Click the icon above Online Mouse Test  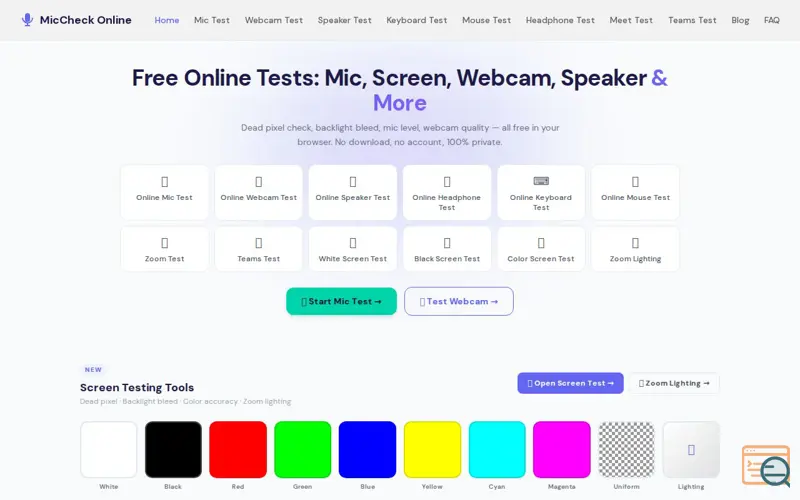tap(635, 182)
